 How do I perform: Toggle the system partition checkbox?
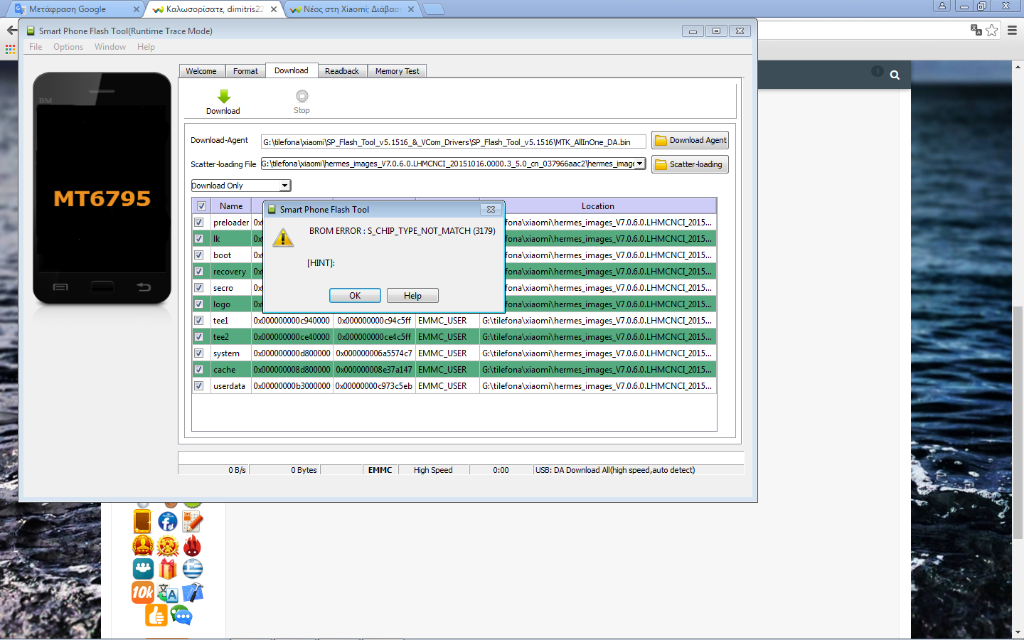click(199, 353)
